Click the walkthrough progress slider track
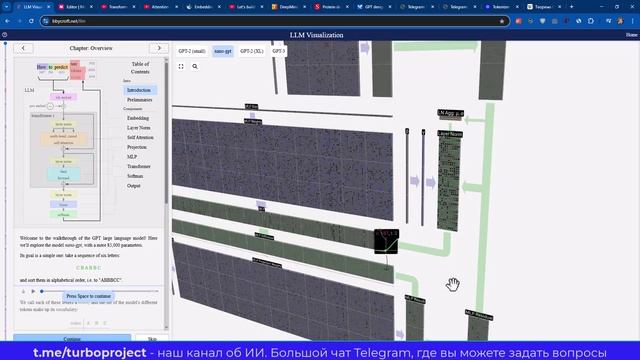640x360 pixels. pyautogui.click(x=100, y=291)
